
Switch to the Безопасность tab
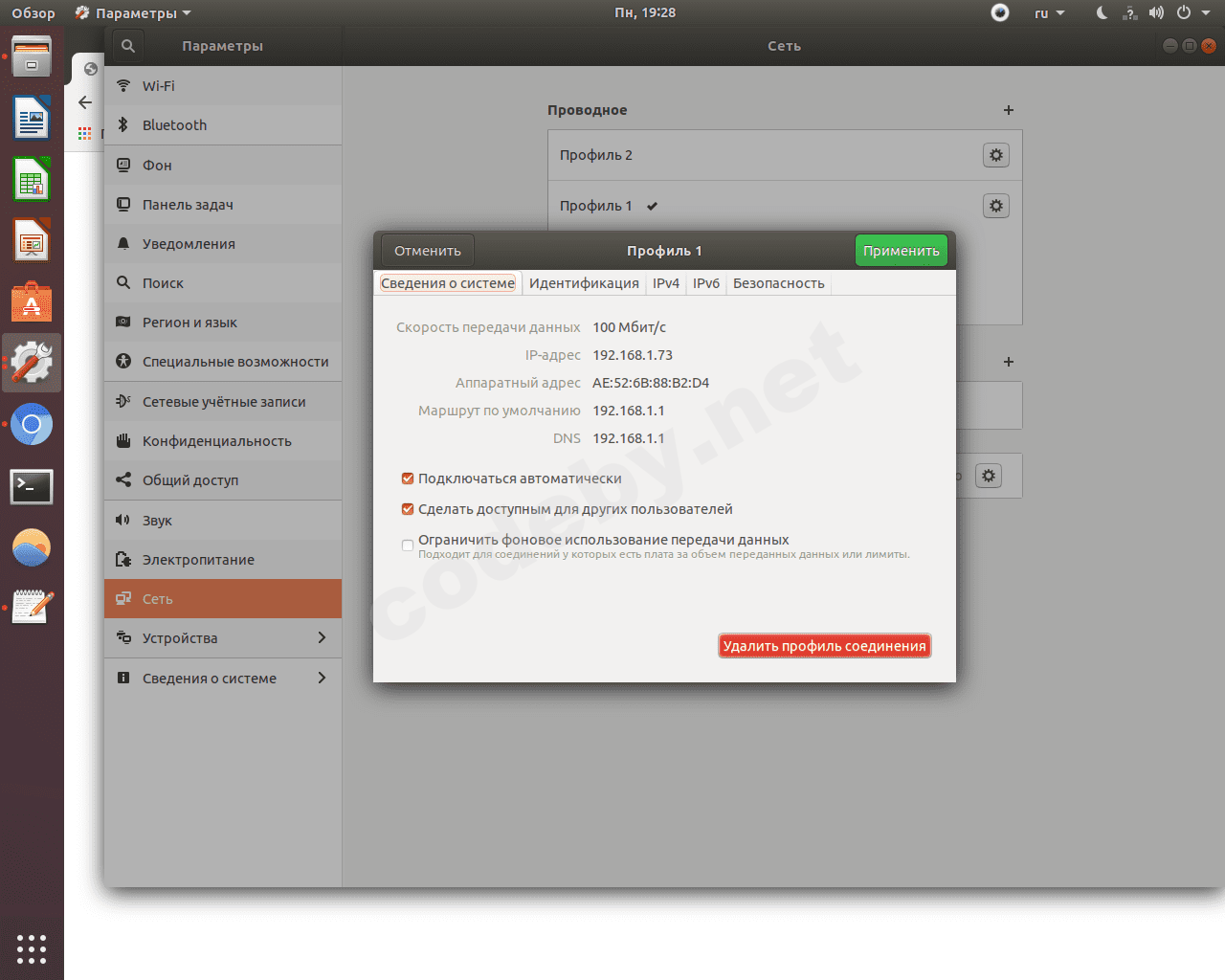point(779,283)
